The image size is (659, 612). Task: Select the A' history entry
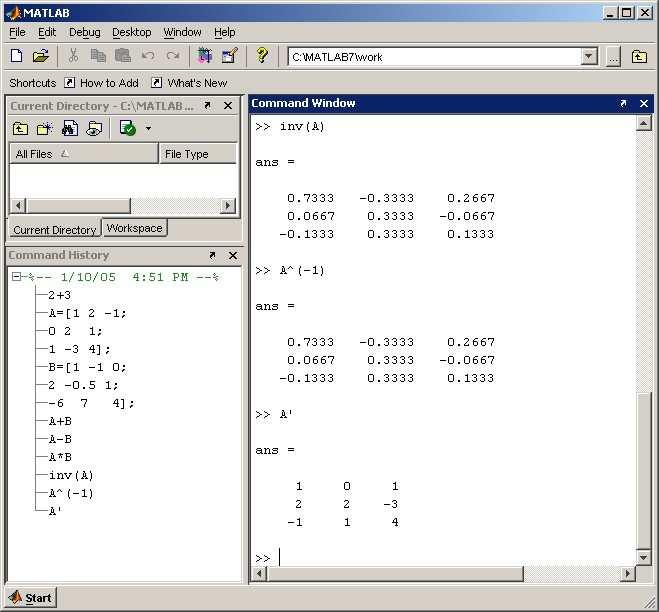(55, 511)
